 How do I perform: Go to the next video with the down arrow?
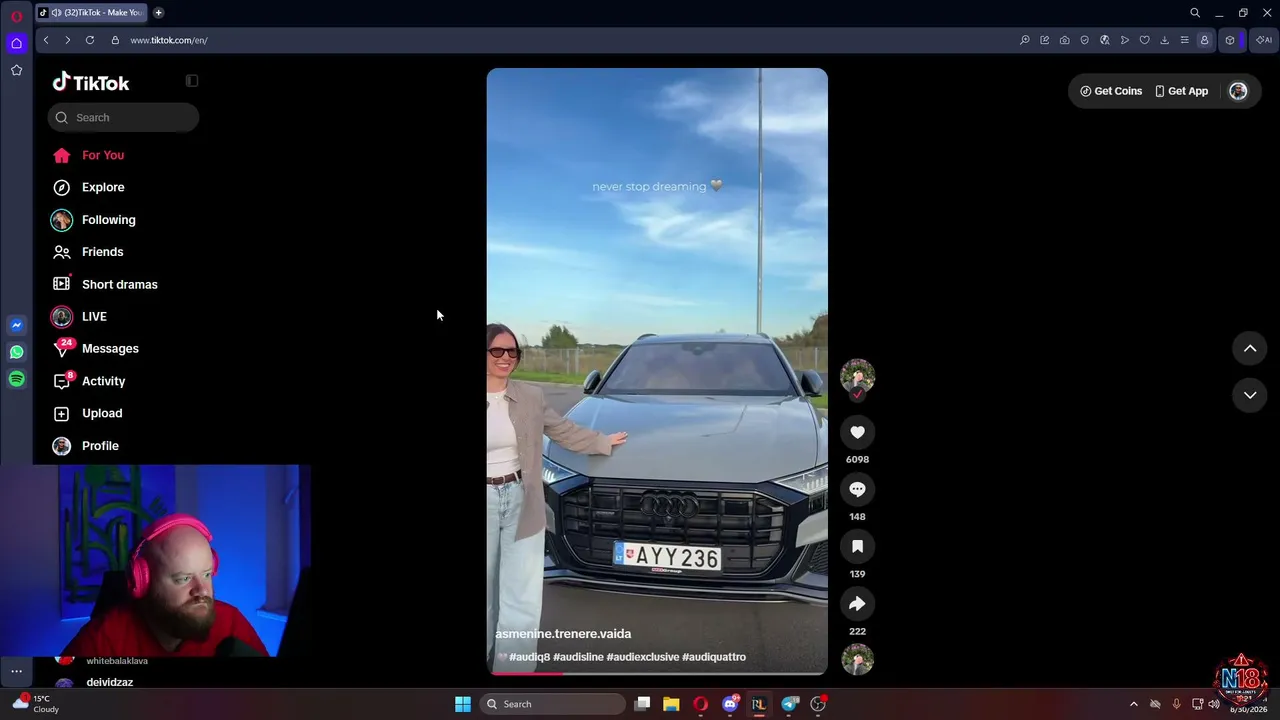pyautogui.click(x=1250, y=395)
